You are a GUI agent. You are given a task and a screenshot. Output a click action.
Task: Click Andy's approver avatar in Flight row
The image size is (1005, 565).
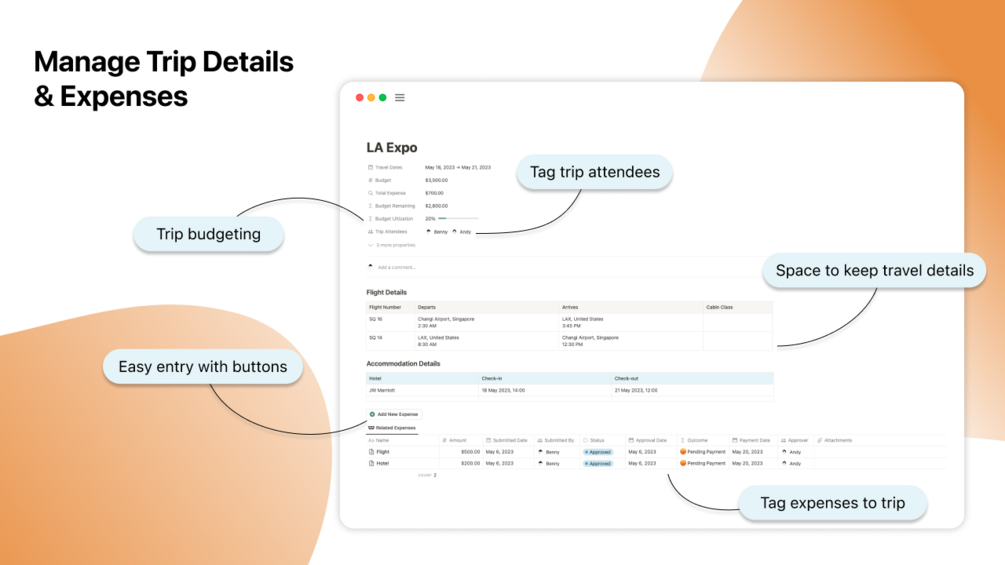click(784, 452)
